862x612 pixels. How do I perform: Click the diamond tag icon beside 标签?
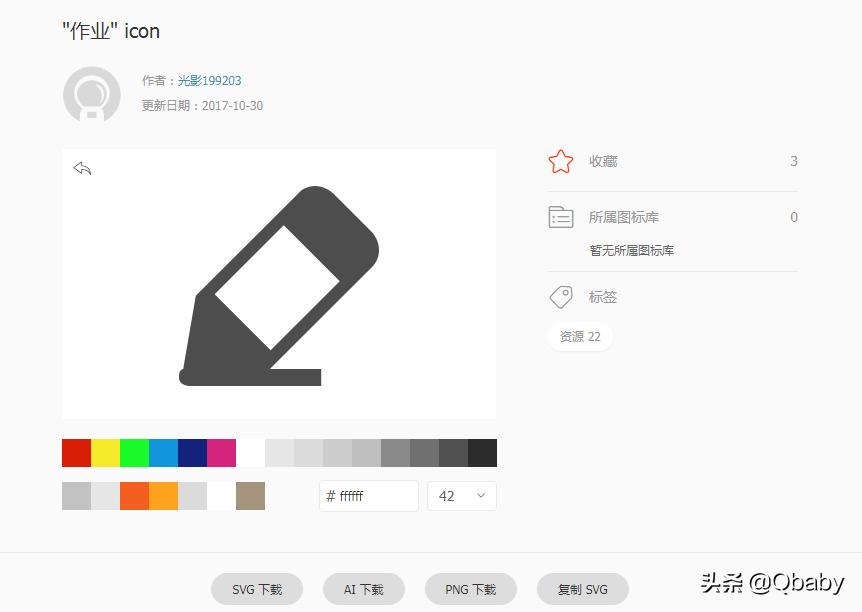click(x=560, y=297)
